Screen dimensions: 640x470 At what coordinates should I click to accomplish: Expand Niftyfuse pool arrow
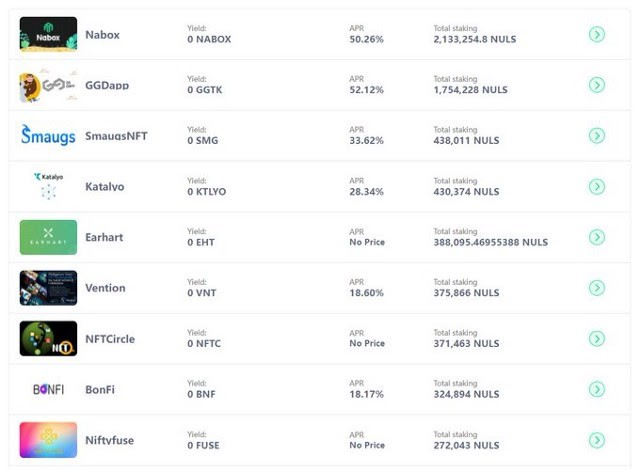click(597, 440)
